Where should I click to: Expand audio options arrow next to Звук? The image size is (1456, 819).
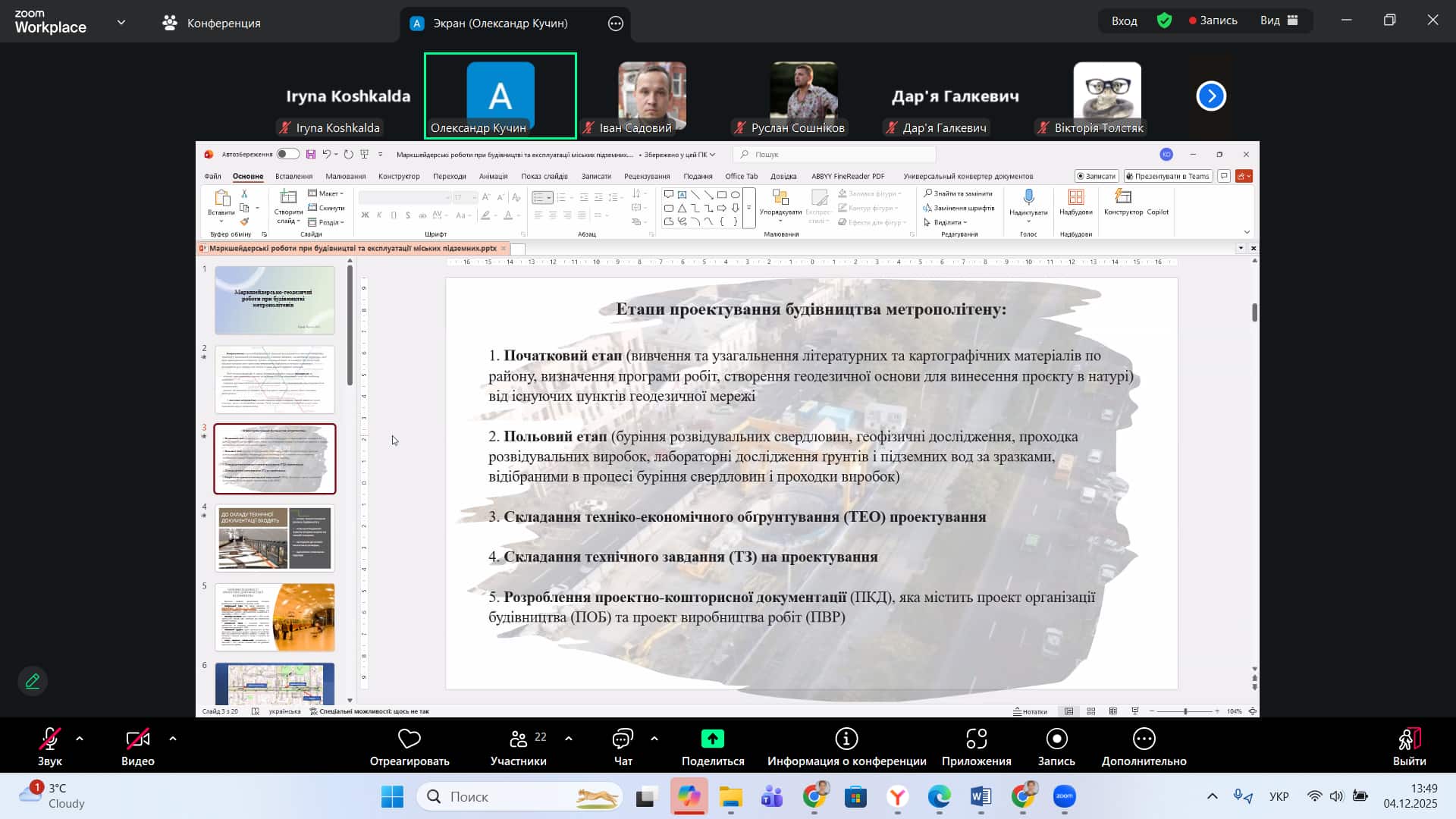coord(80,738)
